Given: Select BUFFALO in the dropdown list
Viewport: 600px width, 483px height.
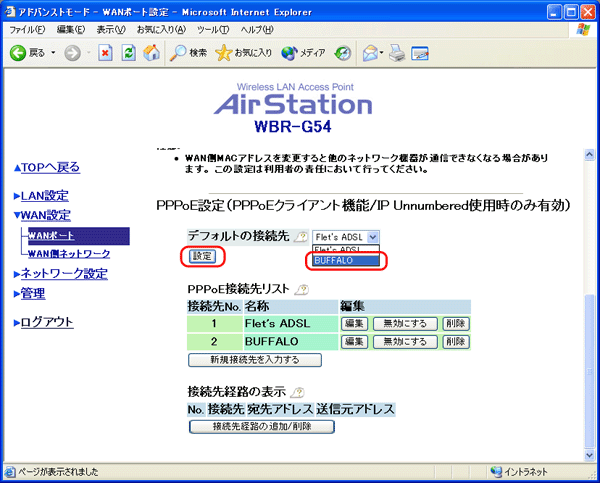Looking at the screenshot, I should click(x=346, y=261).
